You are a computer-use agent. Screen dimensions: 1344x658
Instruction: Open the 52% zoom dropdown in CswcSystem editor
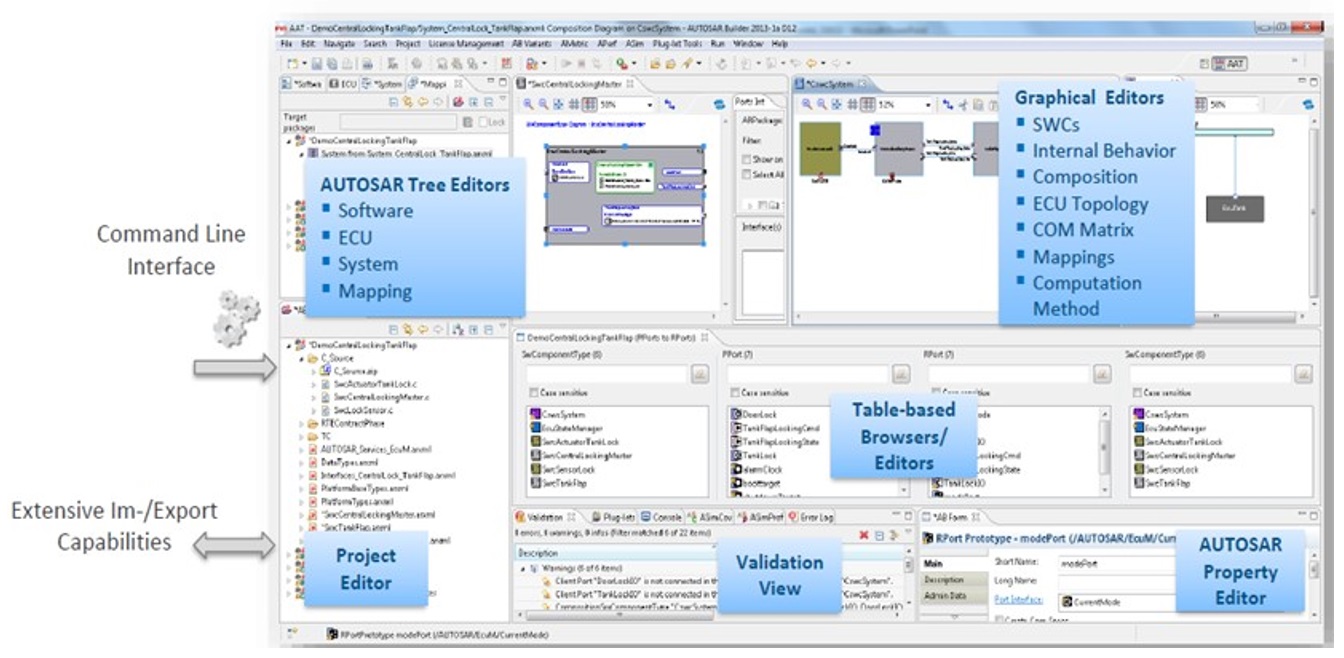[x=929, y=104]
